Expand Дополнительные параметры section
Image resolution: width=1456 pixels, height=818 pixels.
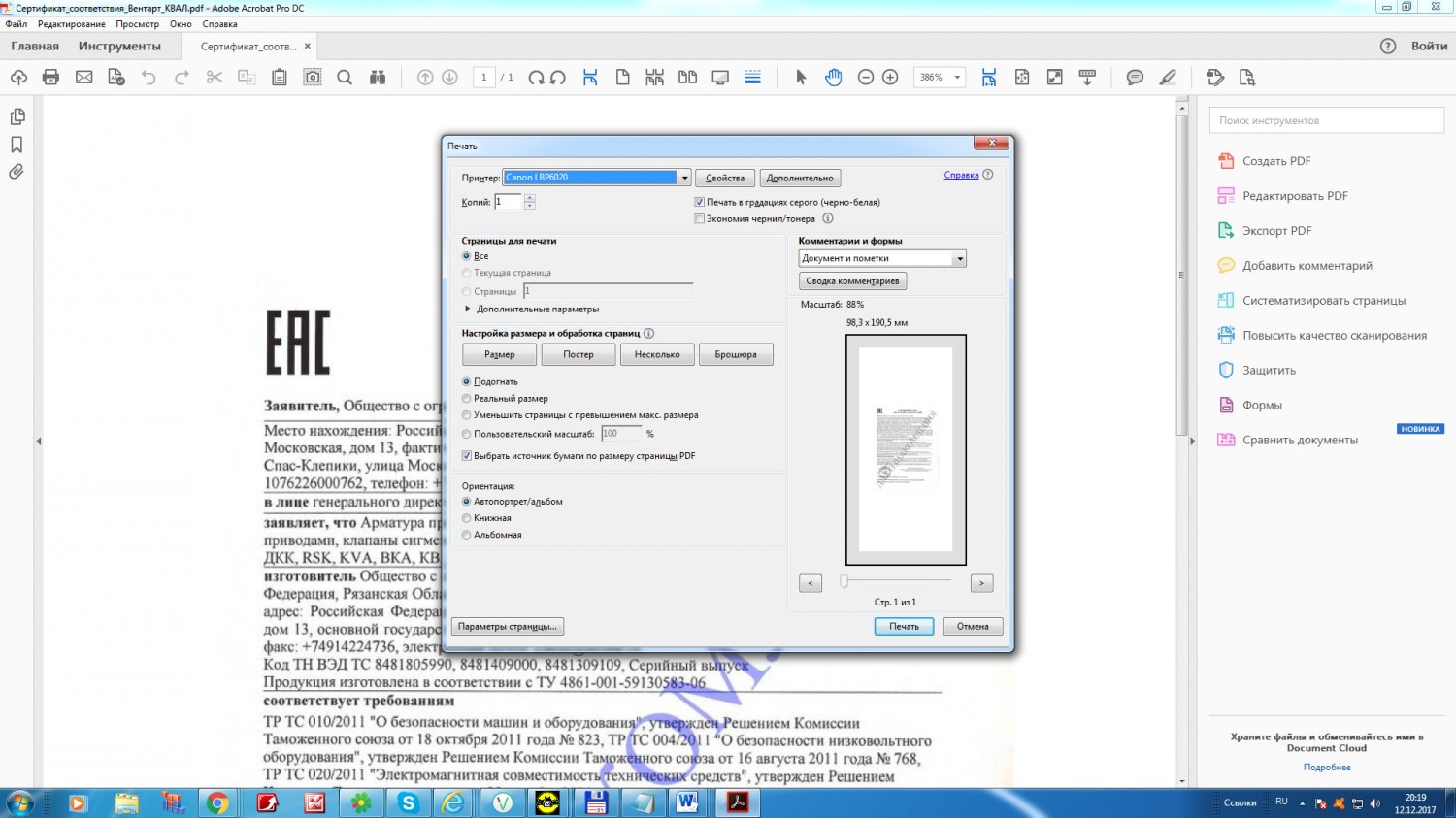(x=468, y=309)
